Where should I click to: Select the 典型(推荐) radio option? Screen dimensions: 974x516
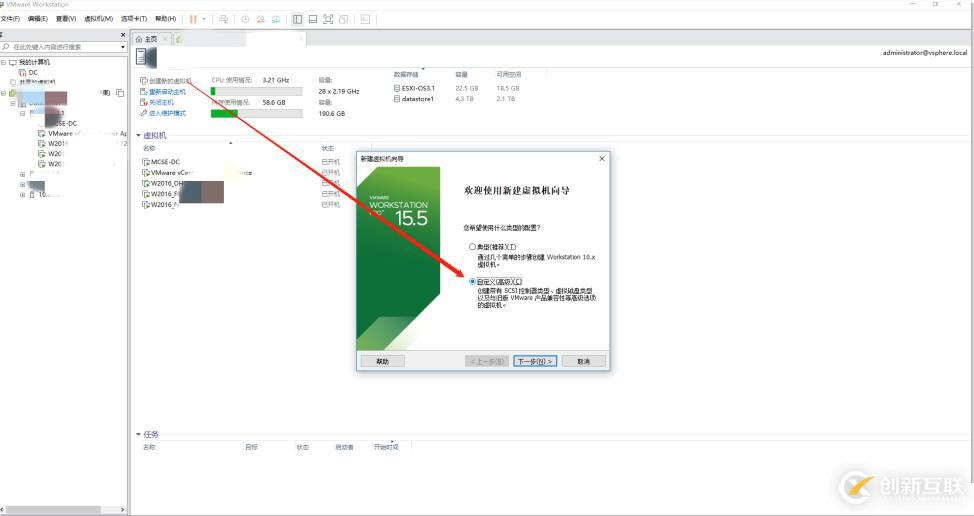click(x=473, y=247)
